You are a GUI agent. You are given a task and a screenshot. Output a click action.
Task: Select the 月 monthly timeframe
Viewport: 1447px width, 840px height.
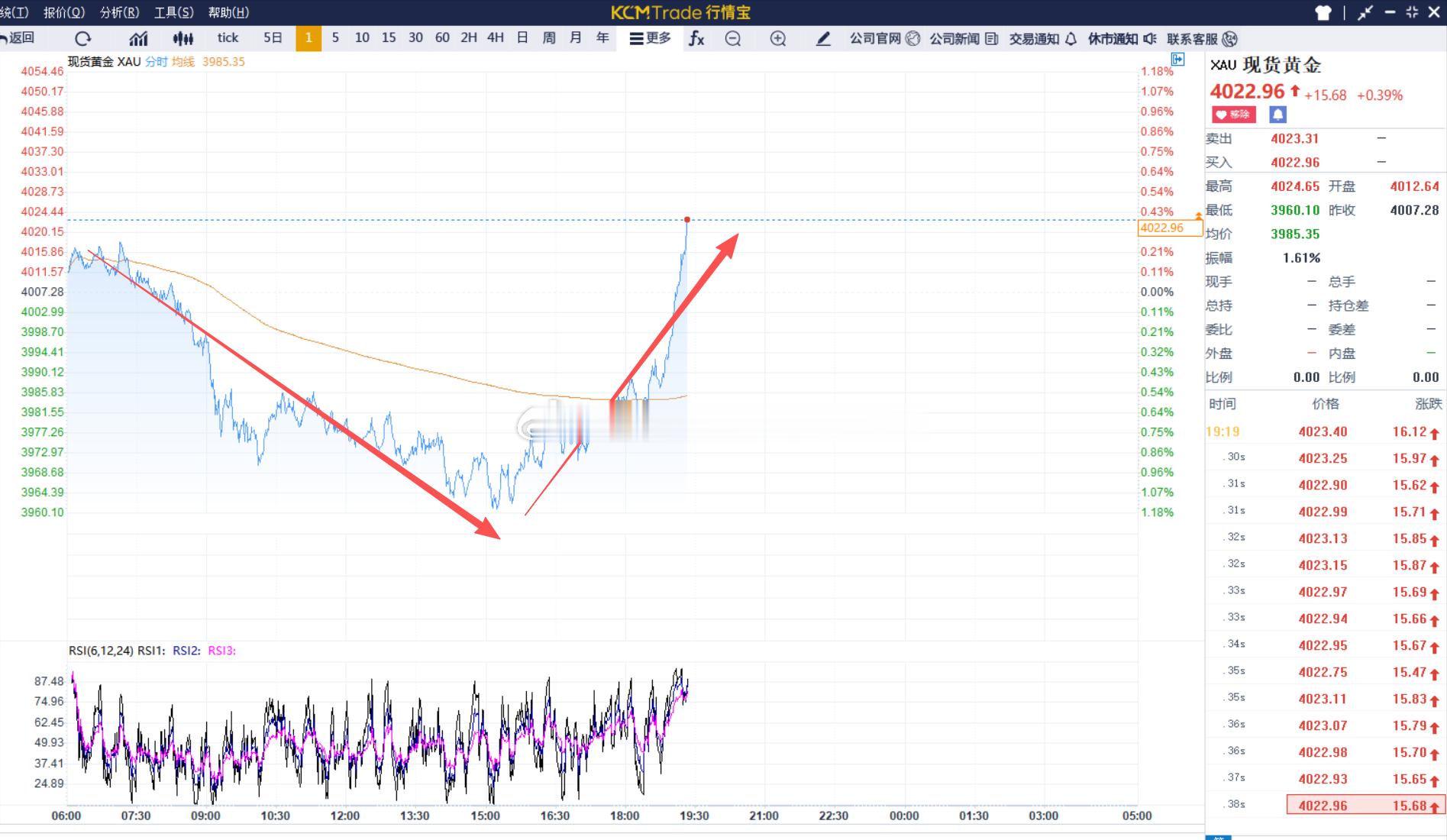[x=576, y=38]
